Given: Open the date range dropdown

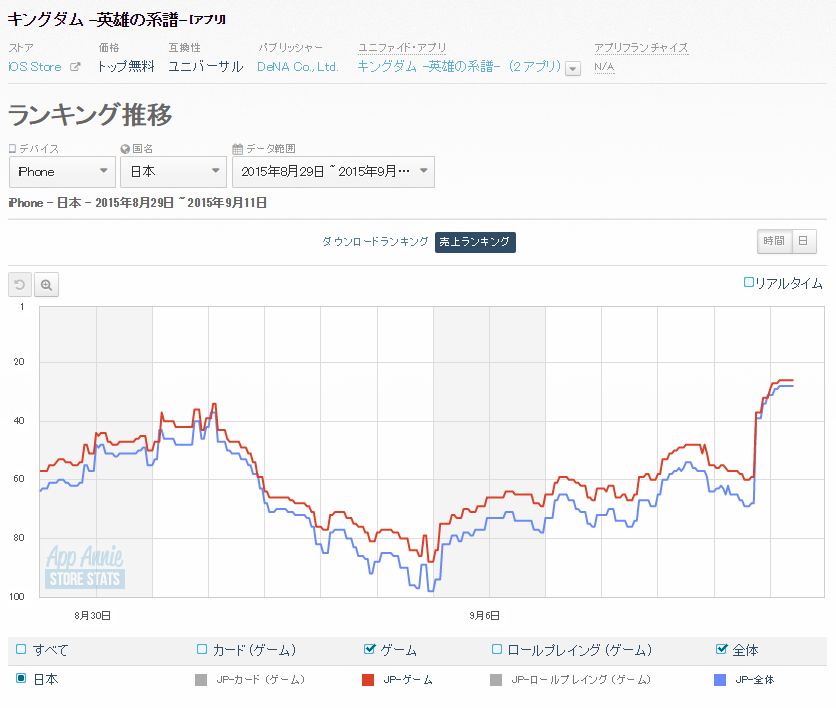Looking at the screenshot, I should coord(333,172).
